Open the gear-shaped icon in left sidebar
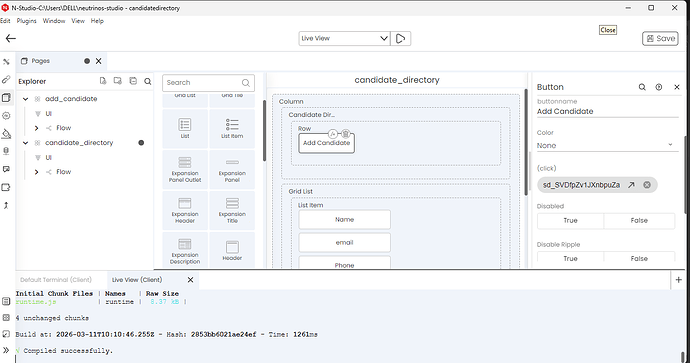 [x=6, y=116]
